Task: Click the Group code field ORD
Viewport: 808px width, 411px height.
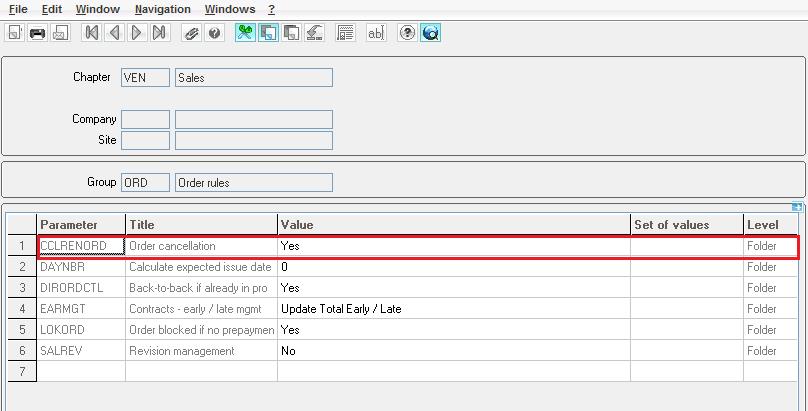Action: [x=145, y=182]
